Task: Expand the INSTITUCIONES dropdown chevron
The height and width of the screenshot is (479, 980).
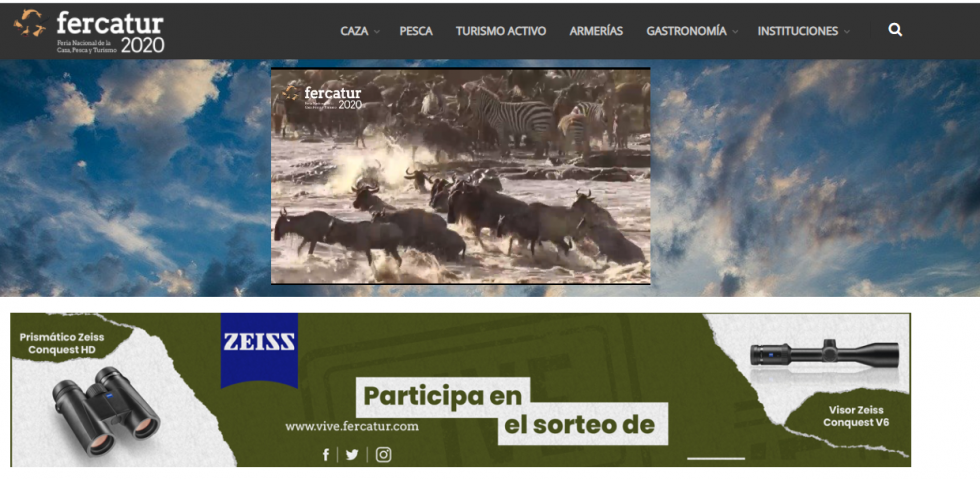Action: pos(847,32)
